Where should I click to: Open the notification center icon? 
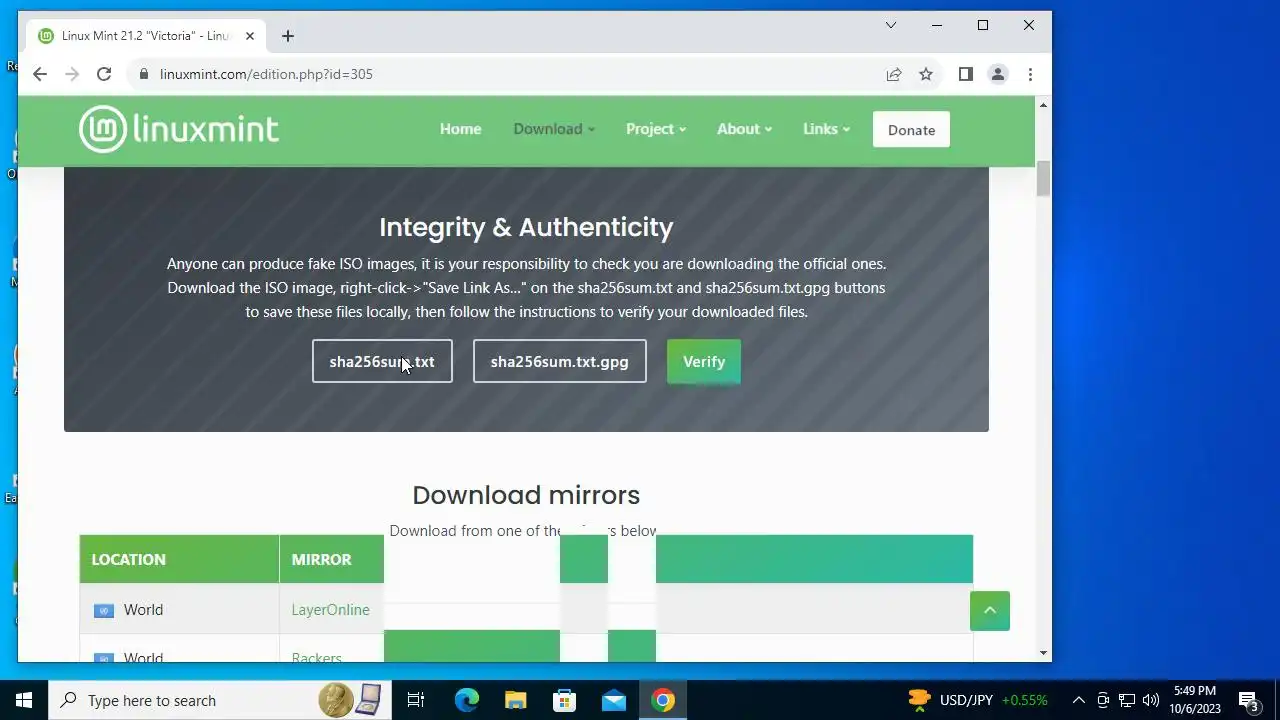pos(1248,700)
